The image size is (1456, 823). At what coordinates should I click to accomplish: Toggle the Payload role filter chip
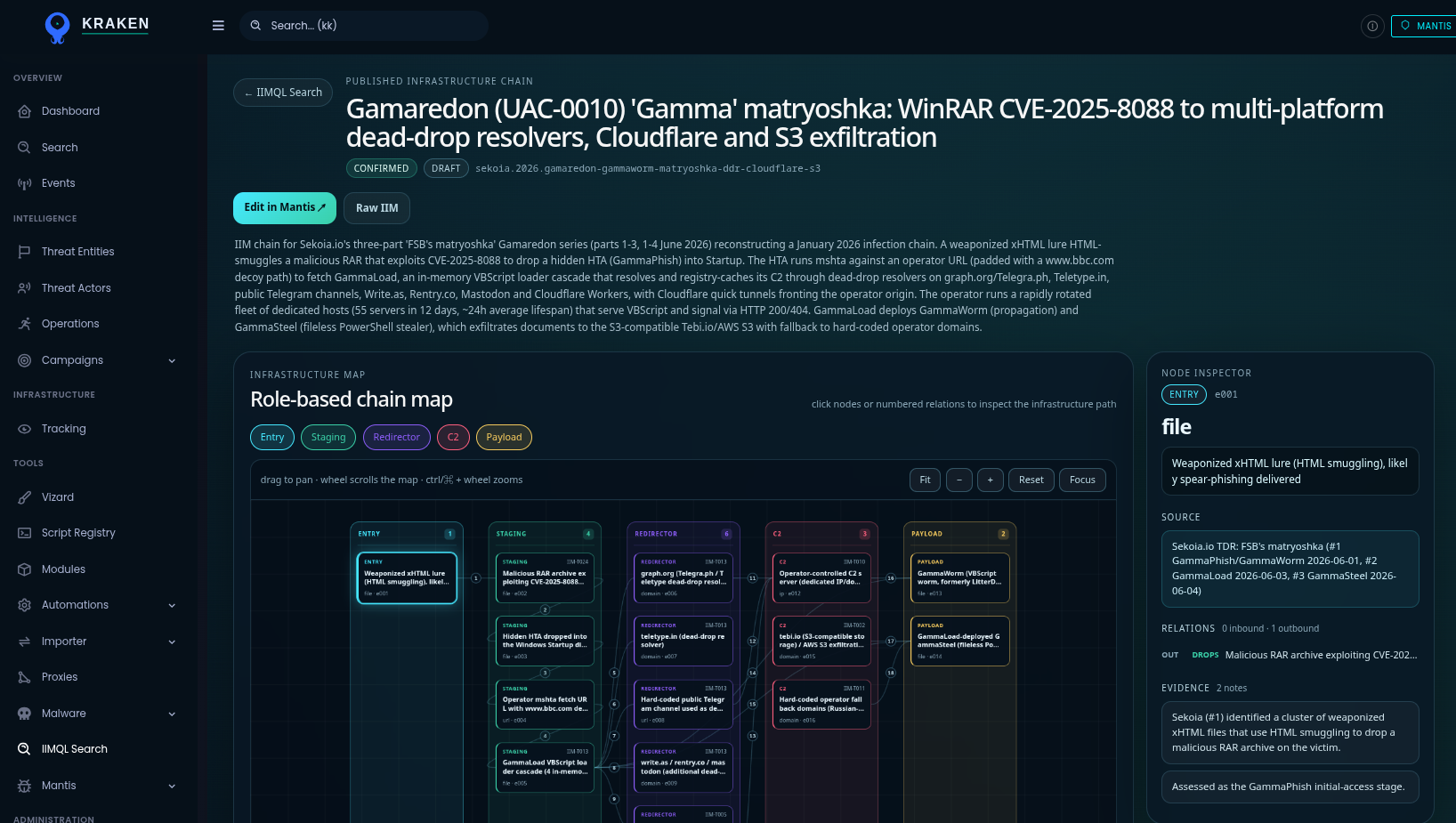[504, 437]
